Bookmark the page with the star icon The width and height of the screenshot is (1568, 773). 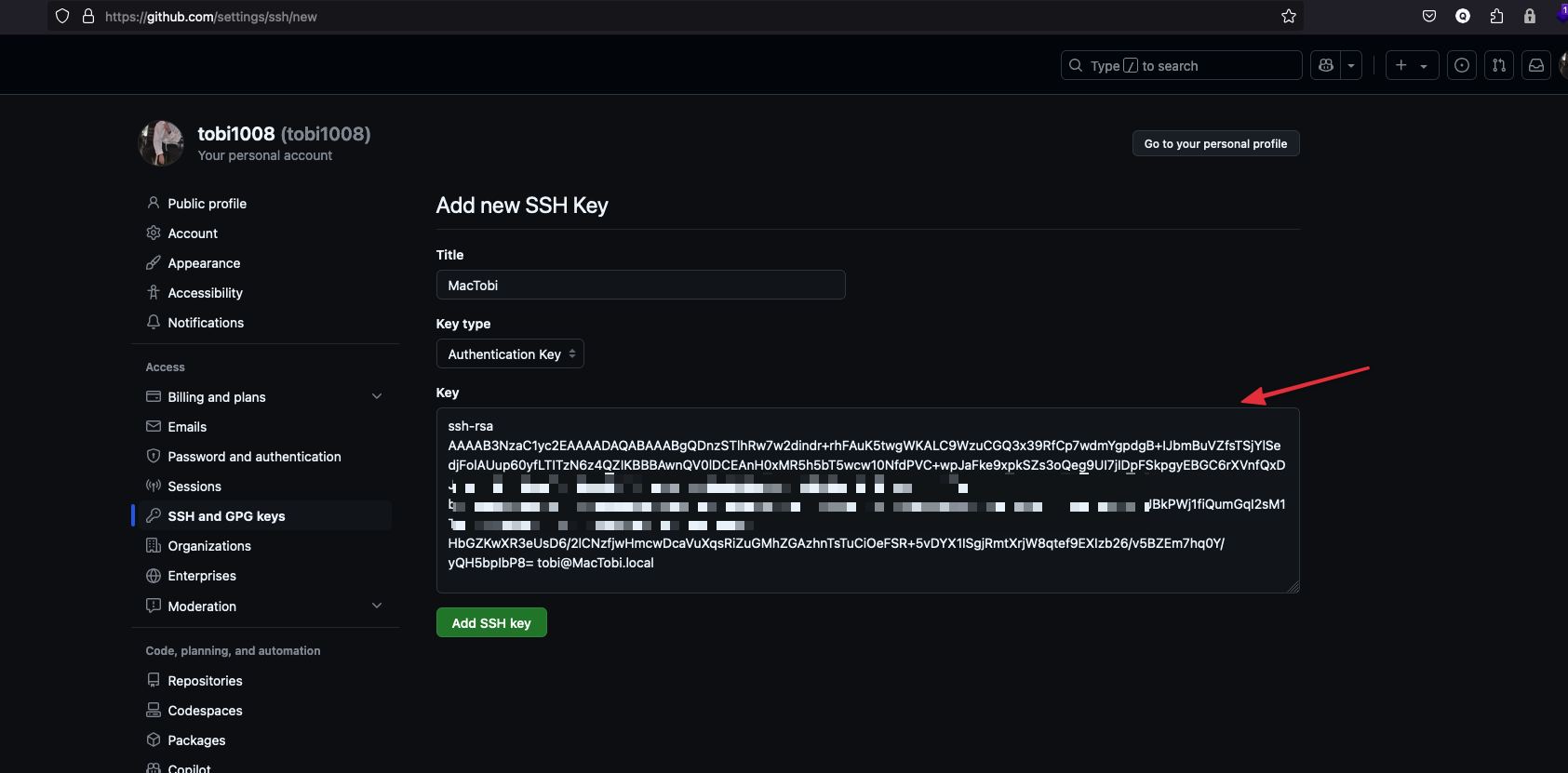tap(1289, 16)
